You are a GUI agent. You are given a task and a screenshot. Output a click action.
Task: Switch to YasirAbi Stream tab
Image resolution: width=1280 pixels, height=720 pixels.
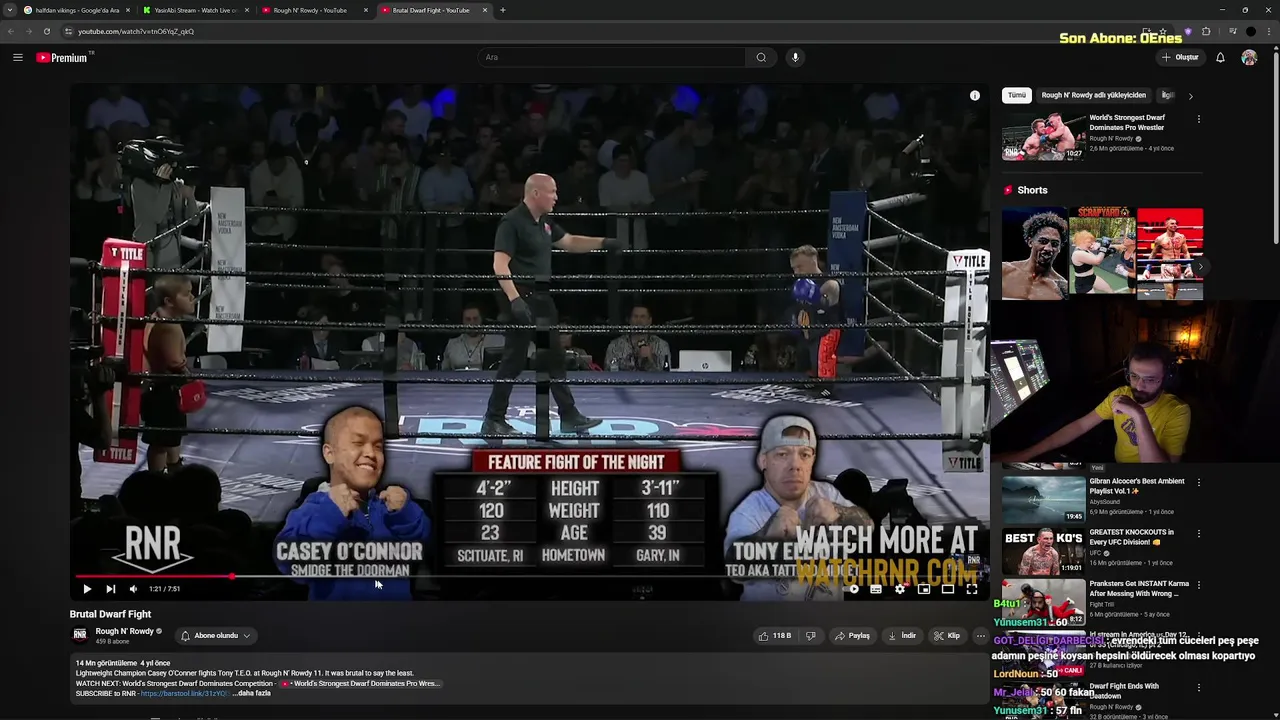tap(195, 10)
